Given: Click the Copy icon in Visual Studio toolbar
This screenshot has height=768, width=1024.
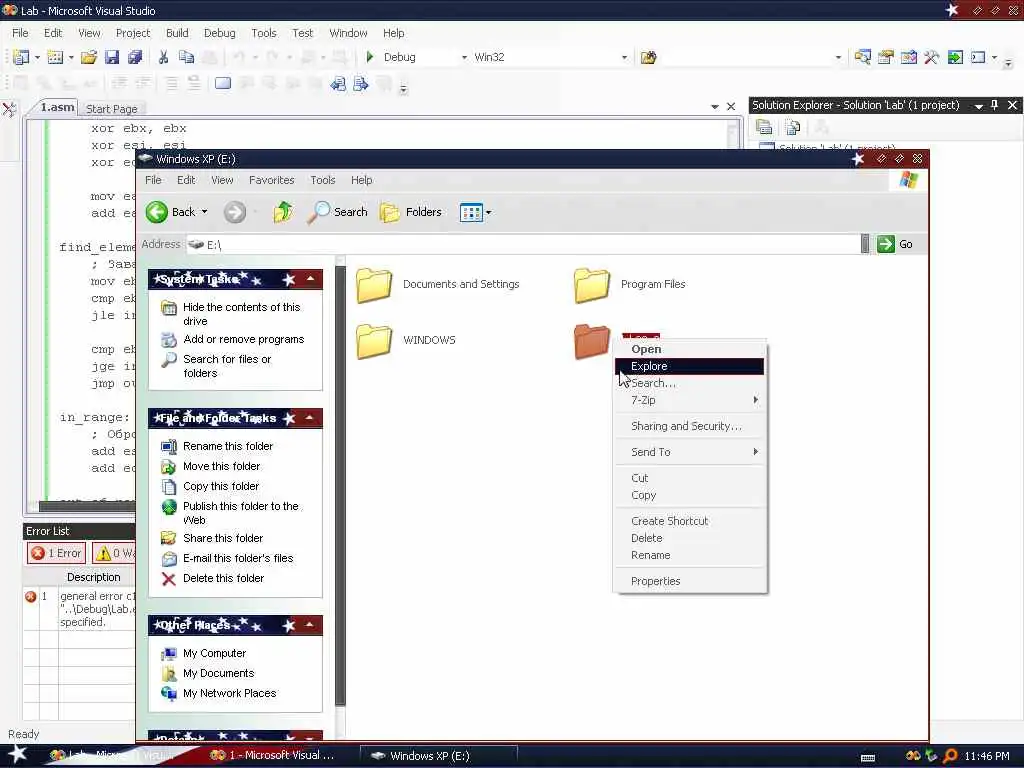Looking at the screenshot, I should click(187, 57).
